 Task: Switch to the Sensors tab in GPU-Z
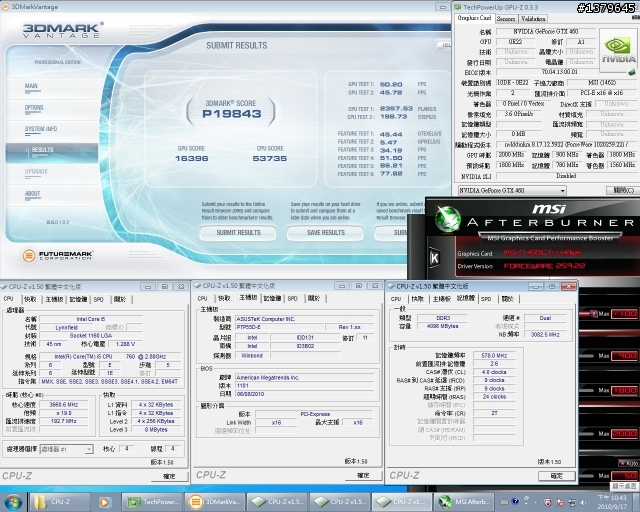point(506,18)
